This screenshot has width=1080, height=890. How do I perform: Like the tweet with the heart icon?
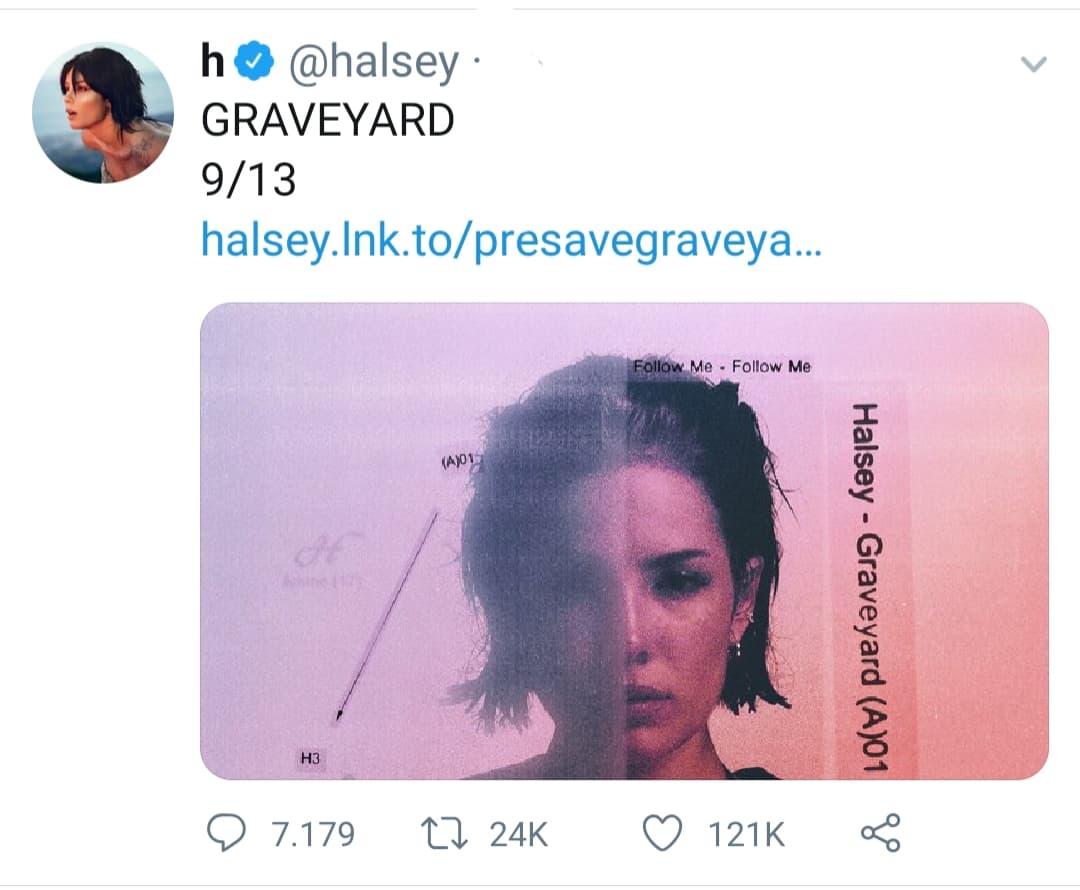click(x=662, y=833)
